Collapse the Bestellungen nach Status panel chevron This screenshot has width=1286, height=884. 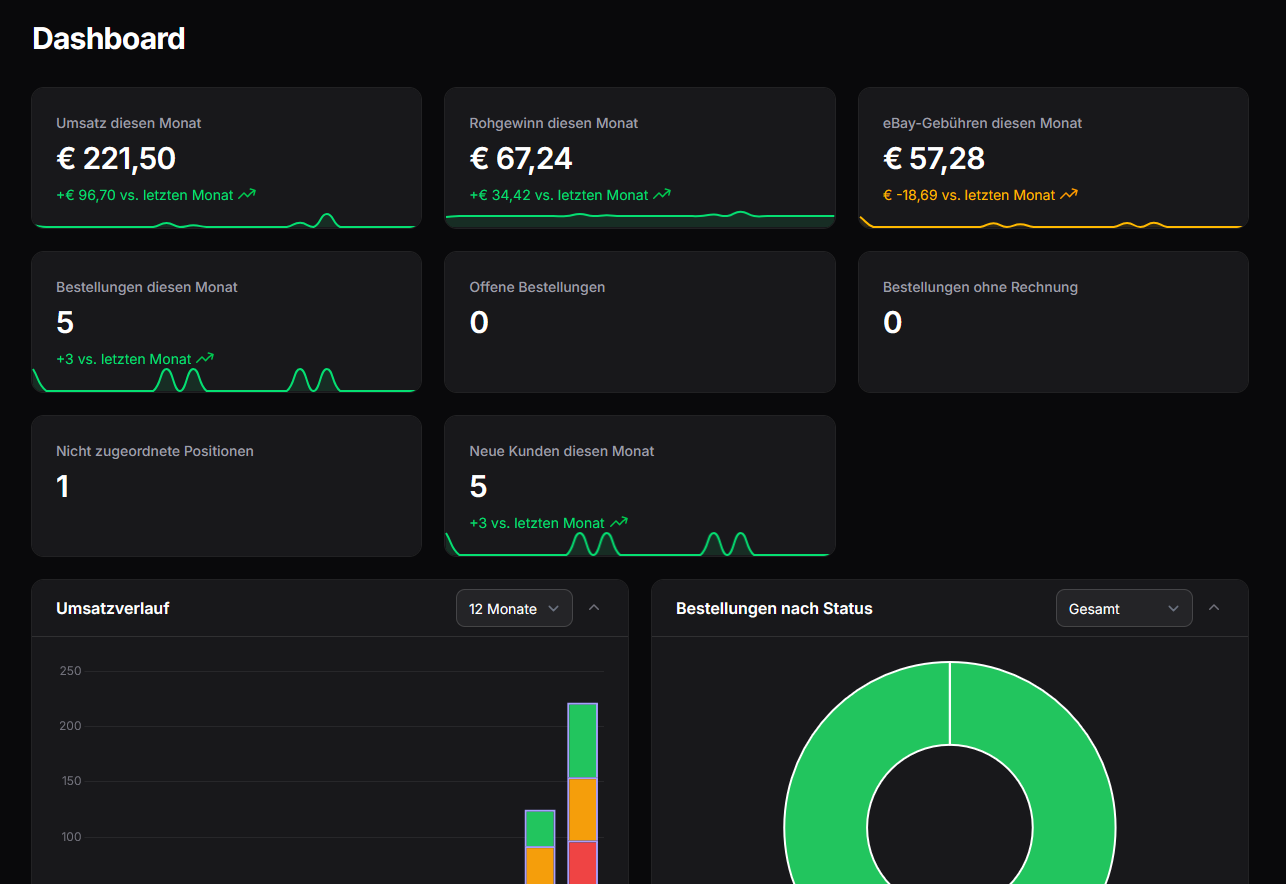click(1214, 607)
